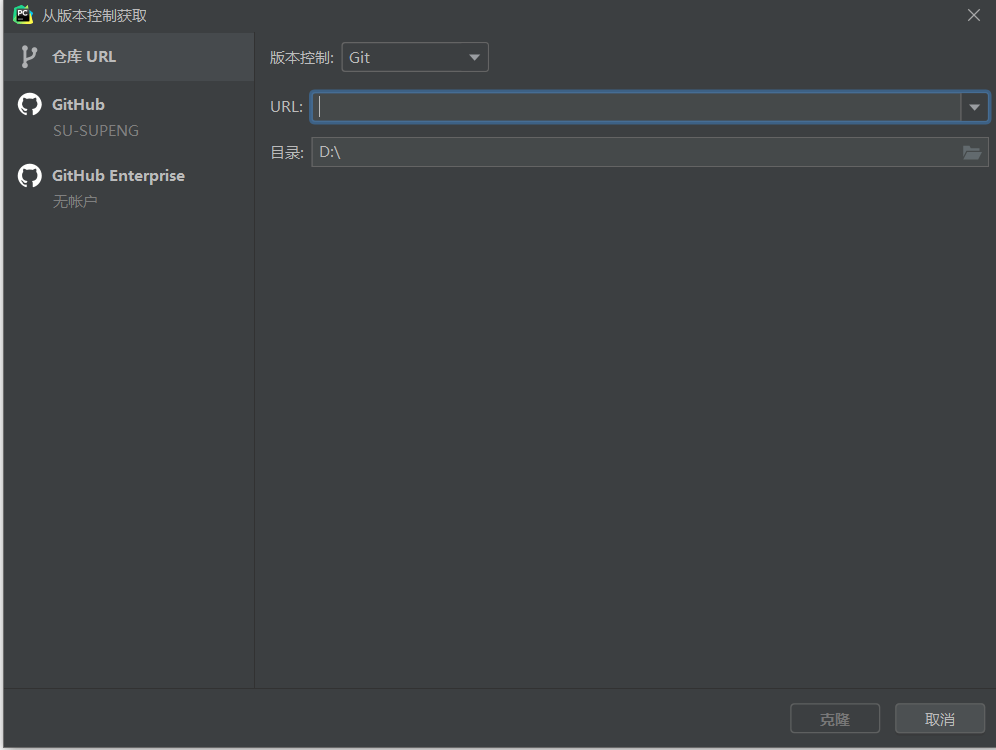996x750 pixels.
Task: Browse for directory using the folder icon
Action: (972, 152)
